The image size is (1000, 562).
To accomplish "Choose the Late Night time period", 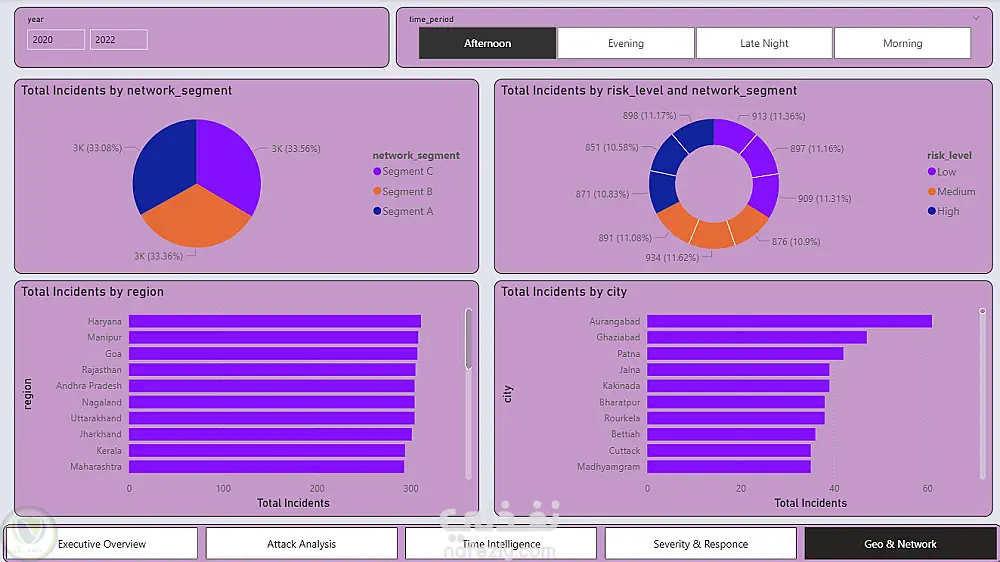I will click(764, 43).
